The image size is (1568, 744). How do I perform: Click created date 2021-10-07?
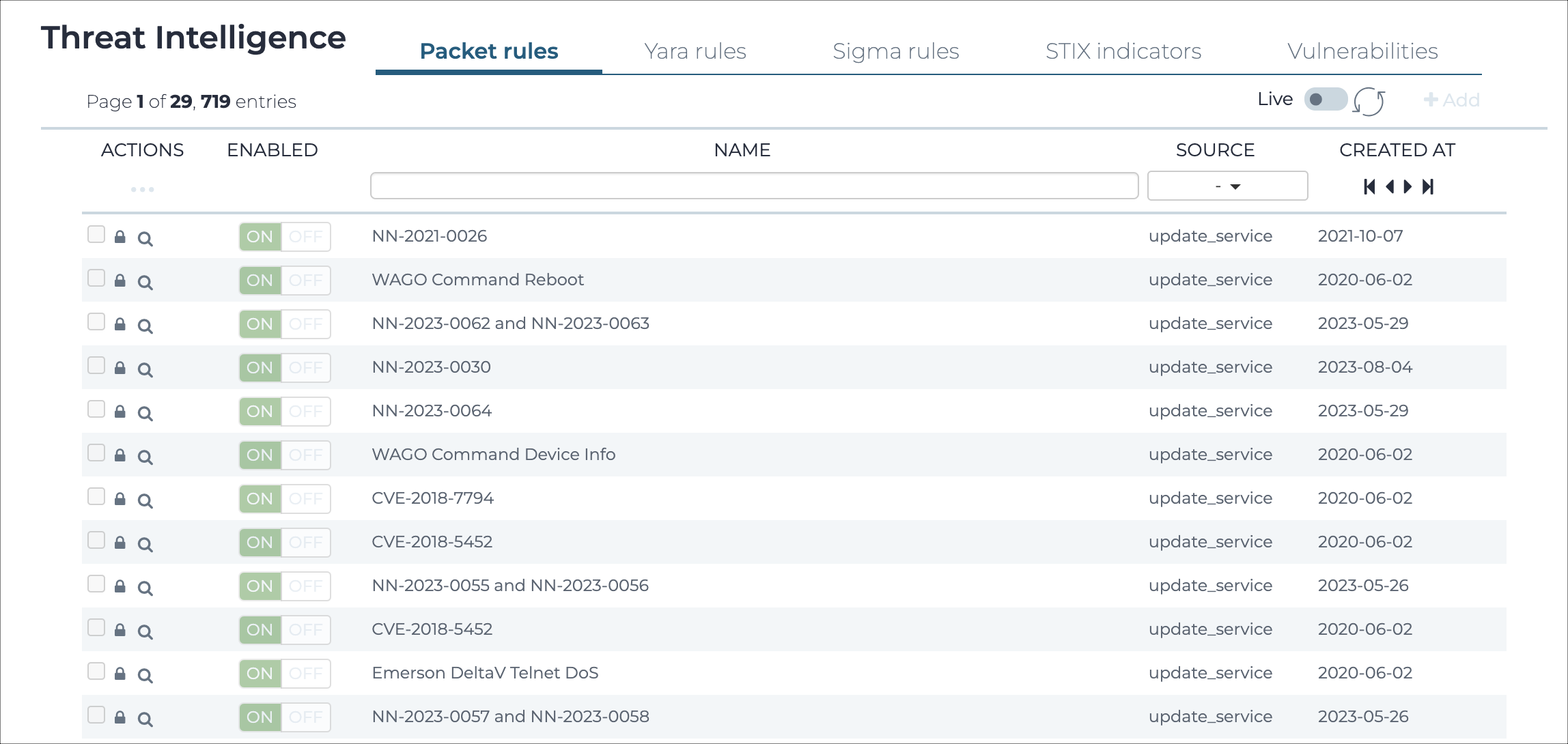(x=1360, y=236)
